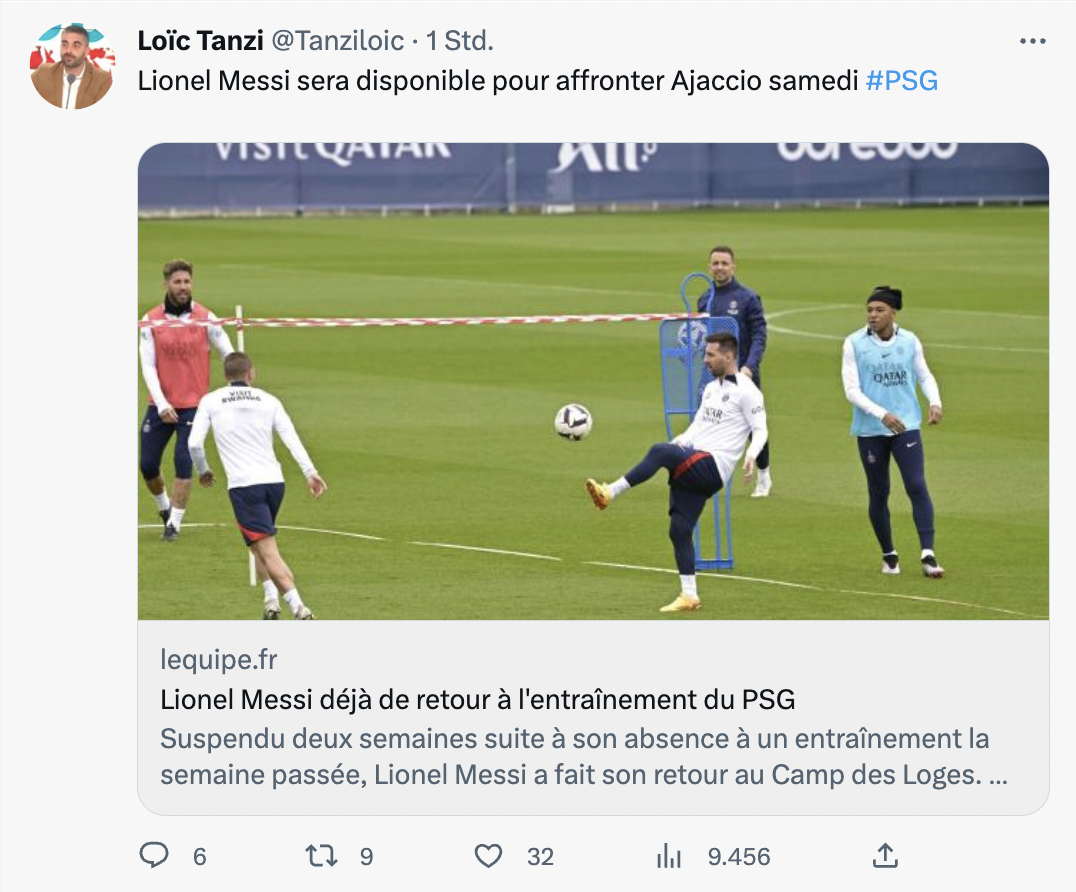The width and height of the screenshot is (1076, 892).
Task: Click the reply speech bubble icon
Action: point(154,856)
